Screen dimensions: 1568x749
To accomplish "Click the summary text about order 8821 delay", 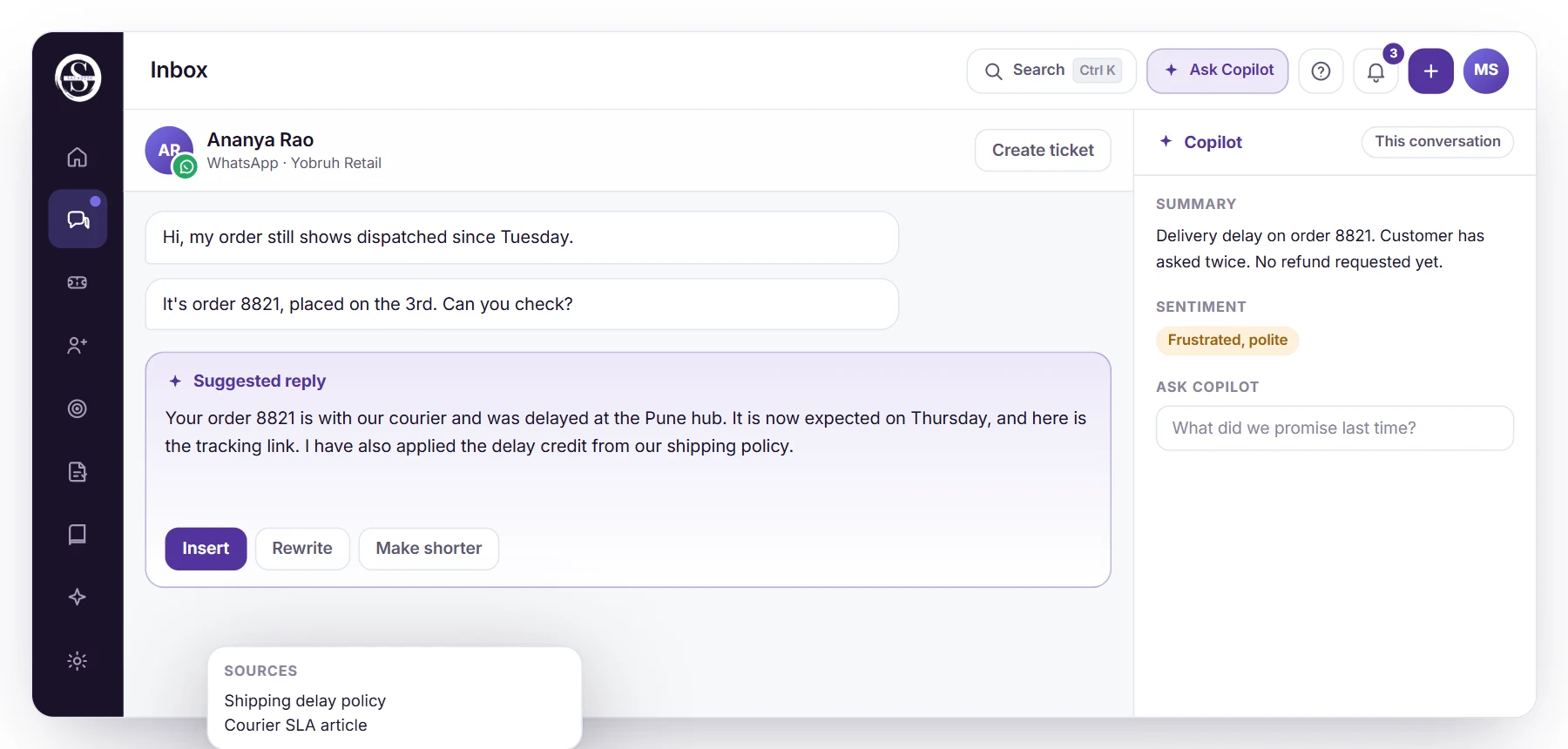I will [x=1320, y=249].
